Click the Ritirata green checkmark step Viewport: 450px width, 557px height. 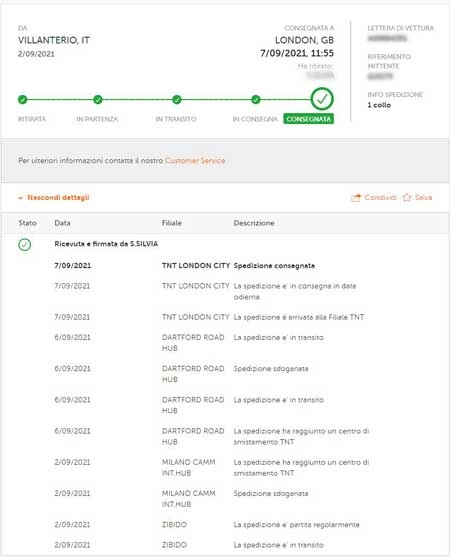22,99
